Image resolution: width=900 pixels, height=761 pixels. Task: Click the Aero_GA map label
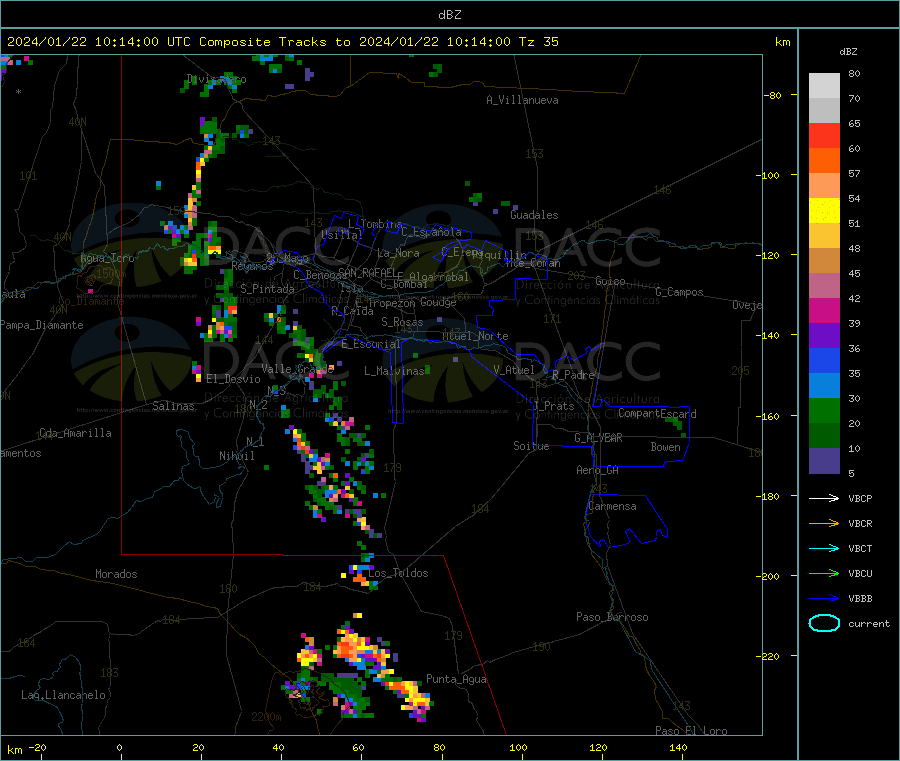pyautogui.click(x=598, y=470)
